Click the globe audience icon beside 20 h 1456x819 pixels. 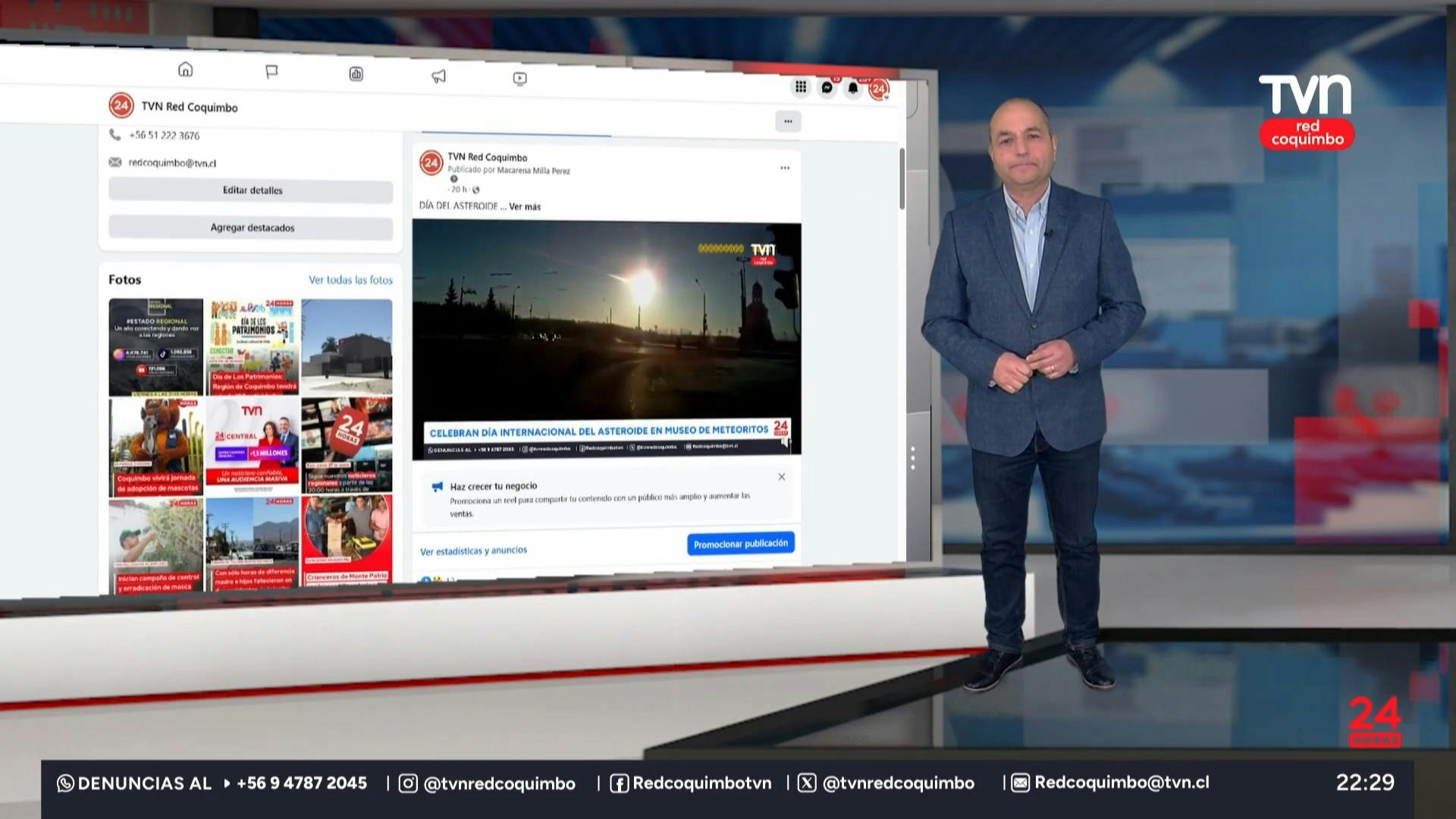tap(476, 190)
